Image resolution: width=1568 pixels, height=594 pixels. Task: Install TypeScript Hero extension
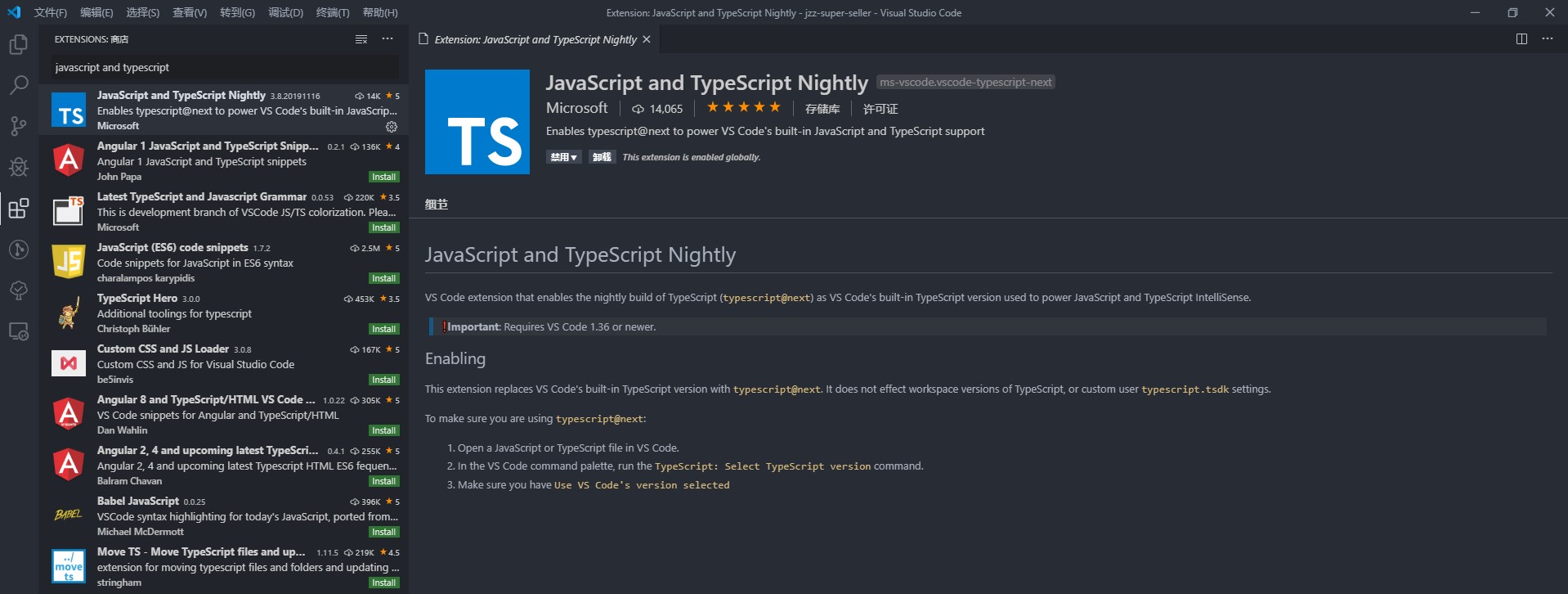pos(383,329)
